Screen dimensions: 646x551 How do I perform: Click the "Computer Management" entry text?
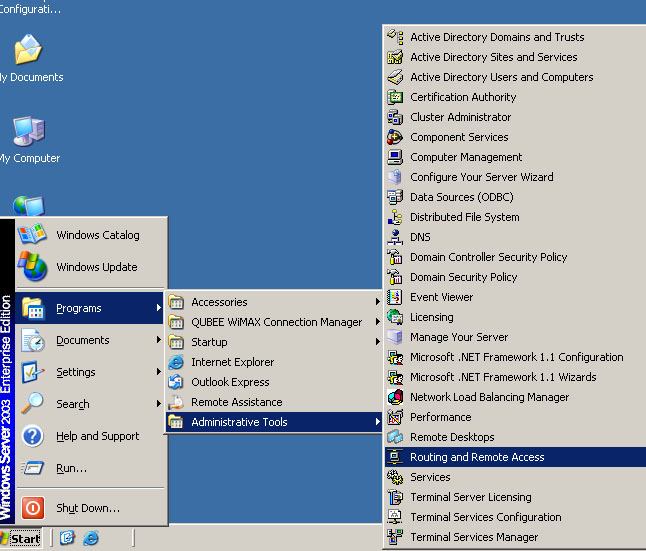466,157
